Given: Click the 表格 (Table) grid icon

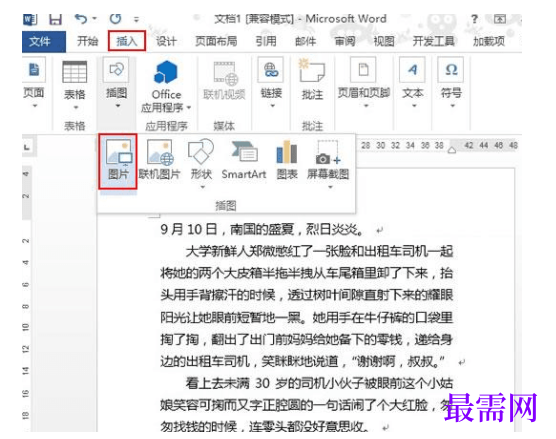Looking at the screenshot, I should point(74,72).
